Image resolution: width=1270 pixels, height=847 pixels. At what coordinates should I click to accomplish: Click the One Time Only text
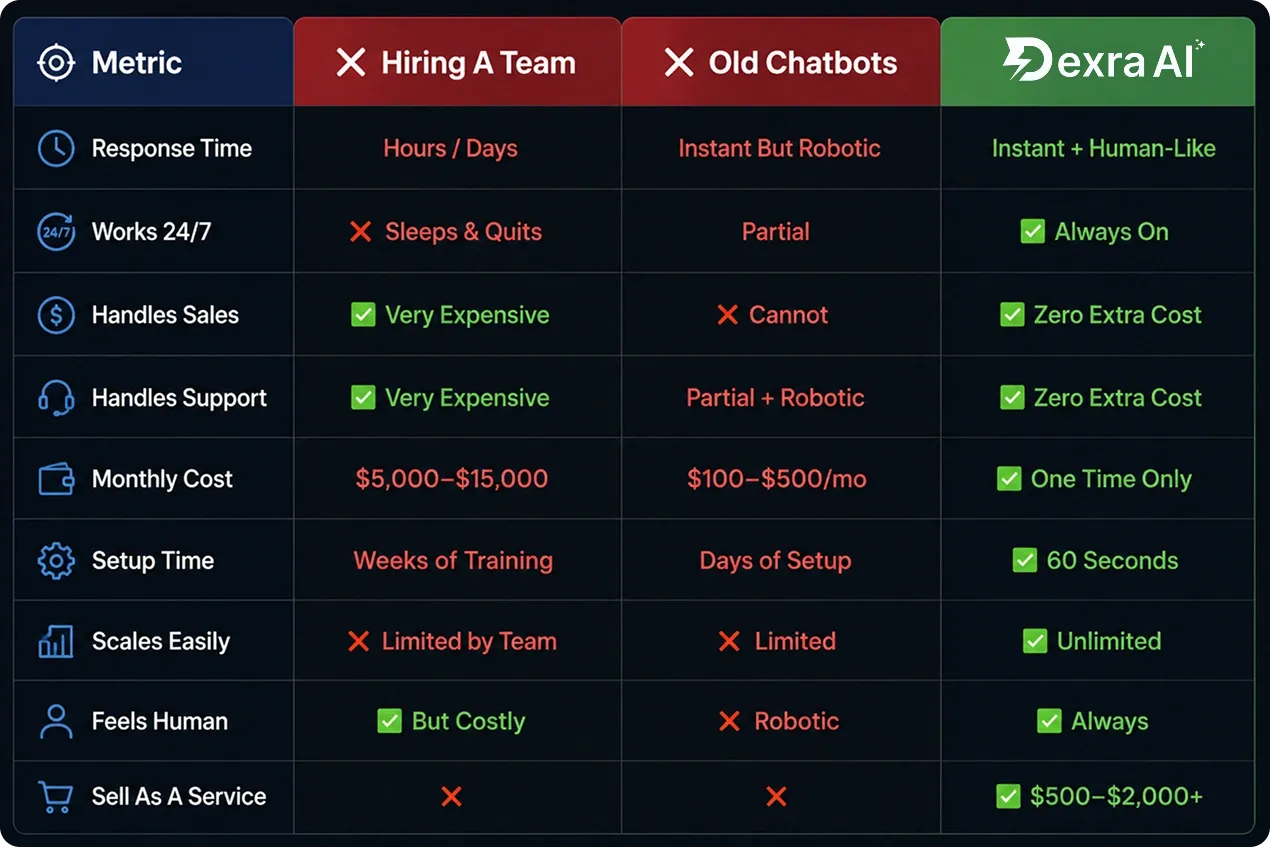click(1112, 479)
